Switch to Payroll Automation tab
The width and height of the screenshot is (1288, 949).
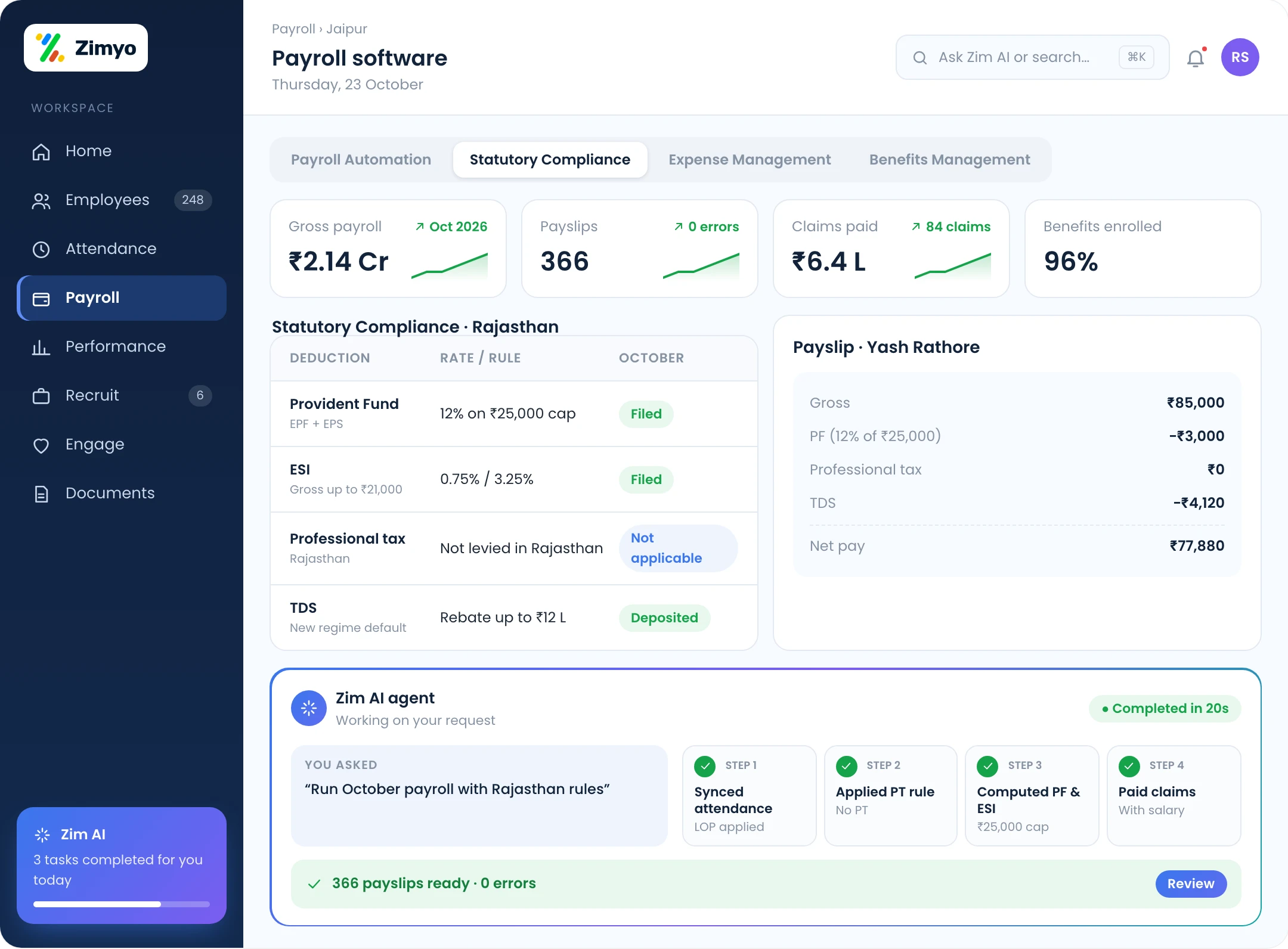coord(361,160)
